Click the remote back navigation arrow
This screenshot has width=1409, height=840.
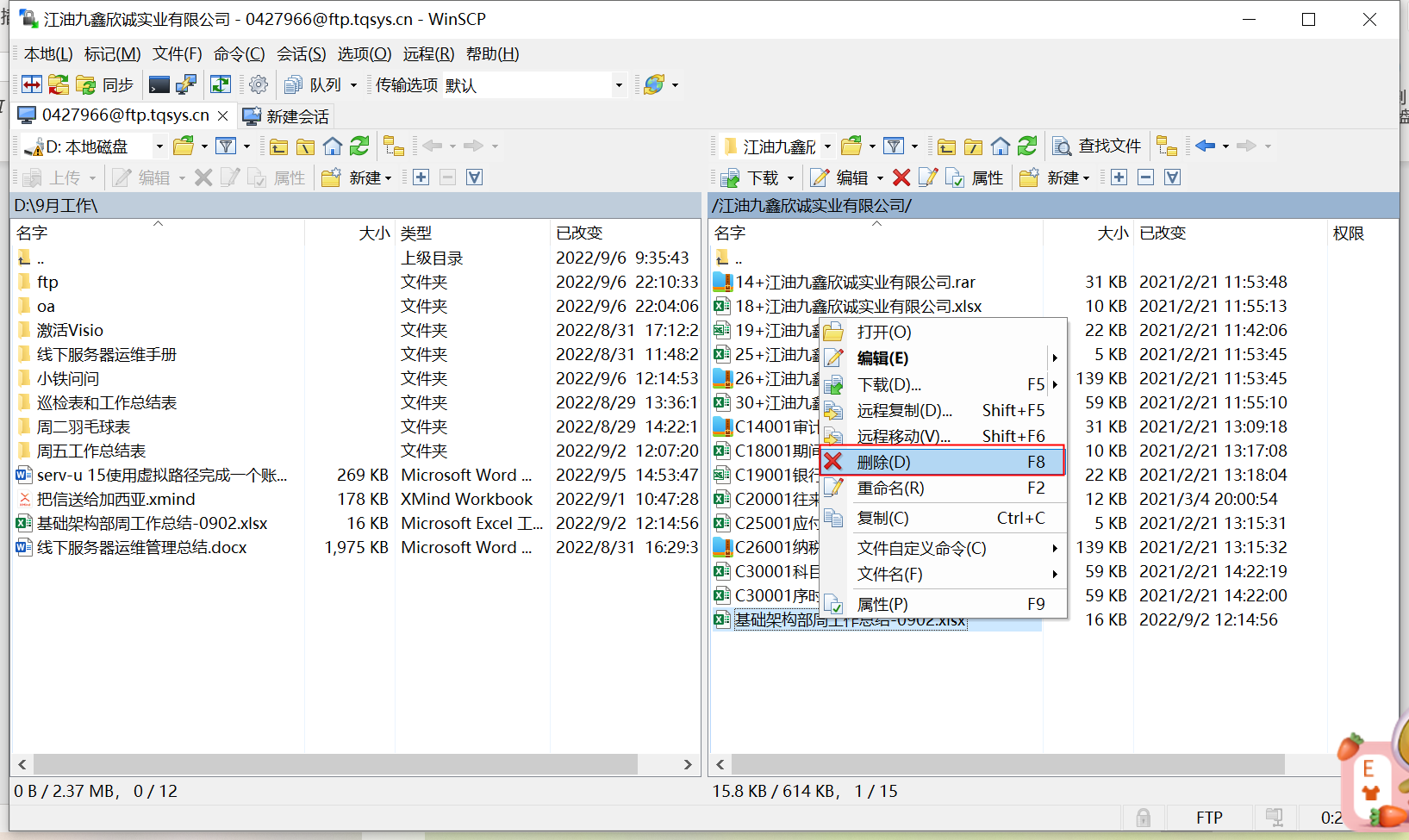click(1205, 146)
